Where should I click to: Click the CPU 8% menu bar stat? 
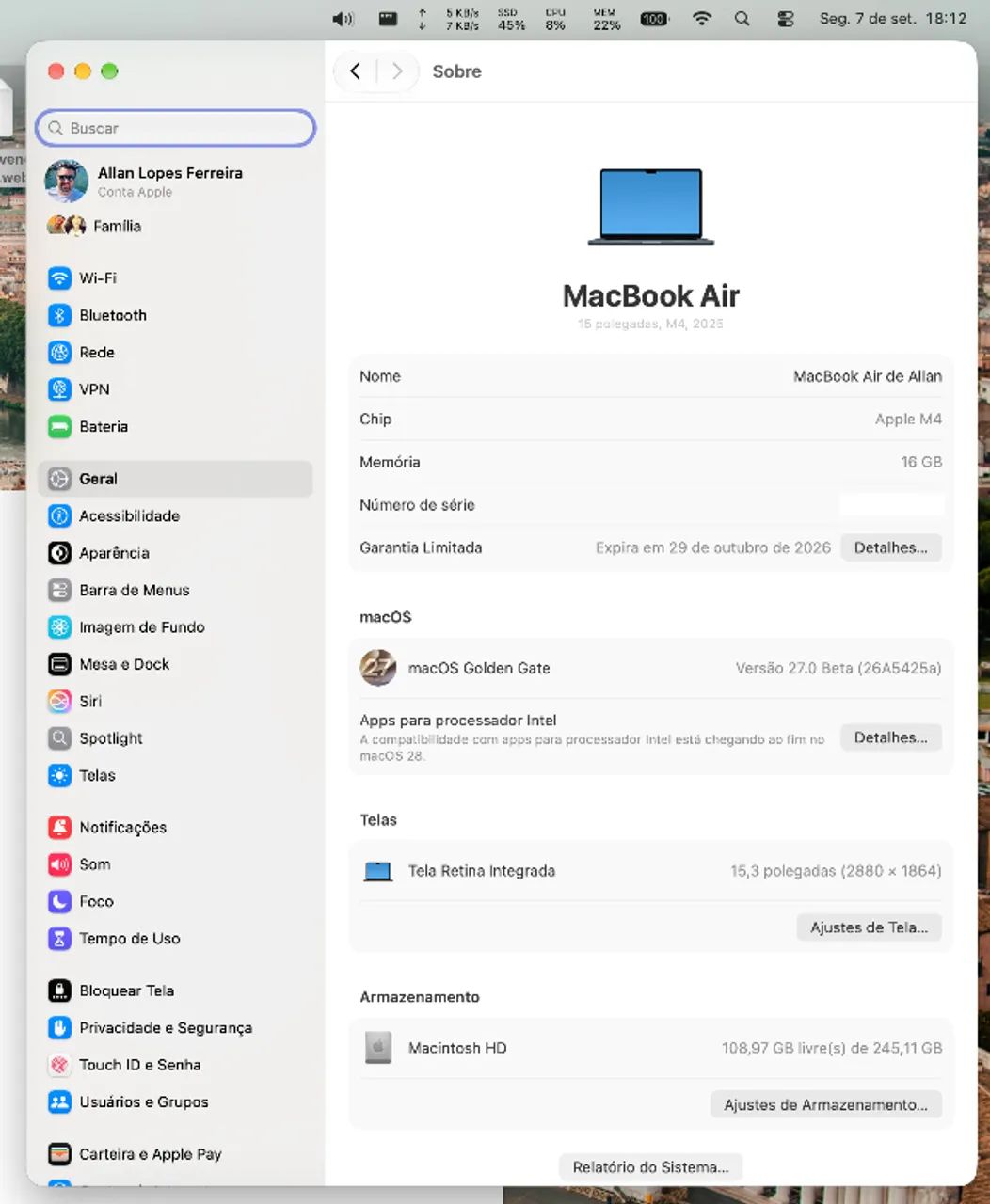pyautogui.click(x=555, y=19)
